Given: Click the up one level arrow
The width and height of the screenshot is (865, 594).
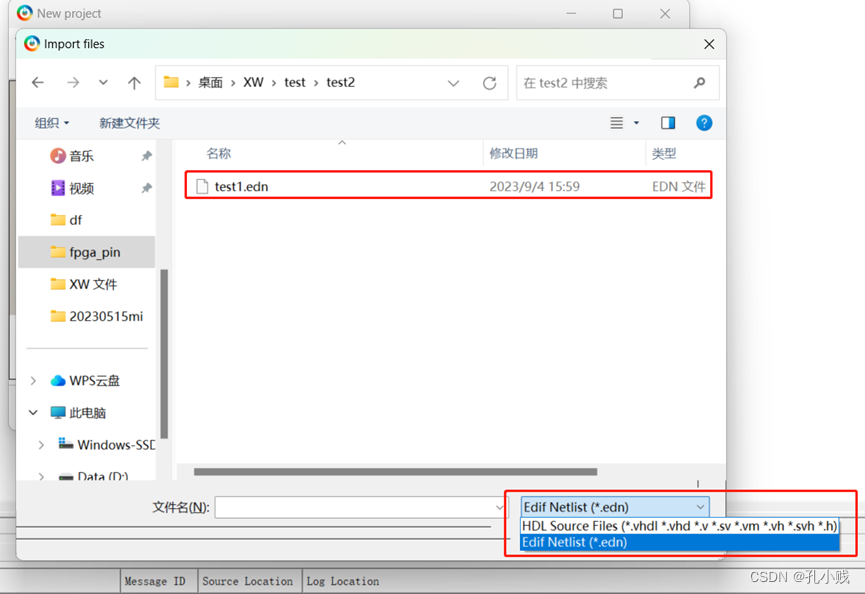Looking at the screenshot, I should pyautogui.click(x=134, y=83).
